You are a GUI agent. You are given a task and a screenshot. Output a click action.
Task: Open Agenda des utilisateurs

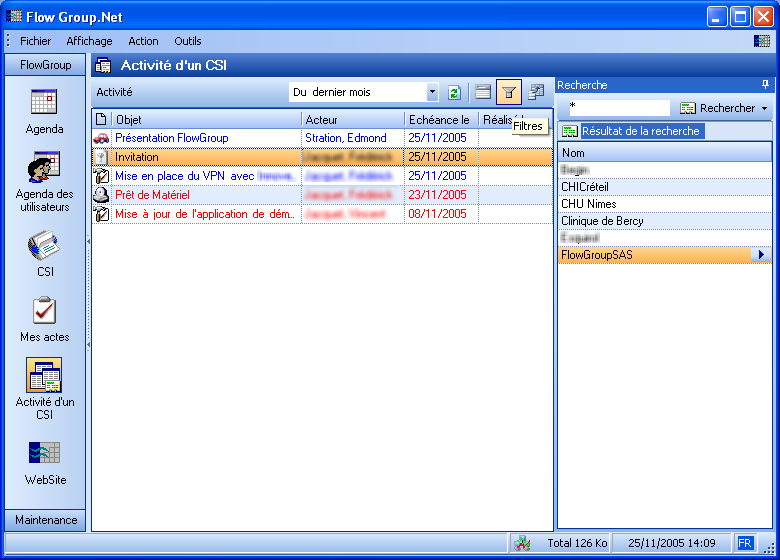coord(44,181)
